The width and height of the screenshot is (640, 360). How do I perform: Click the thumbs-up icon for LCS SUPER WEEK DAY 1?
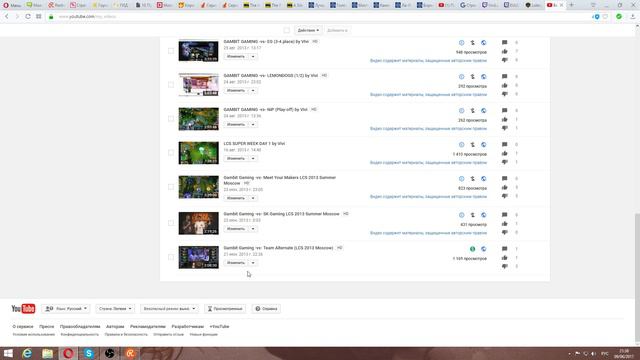click(504, 153)
